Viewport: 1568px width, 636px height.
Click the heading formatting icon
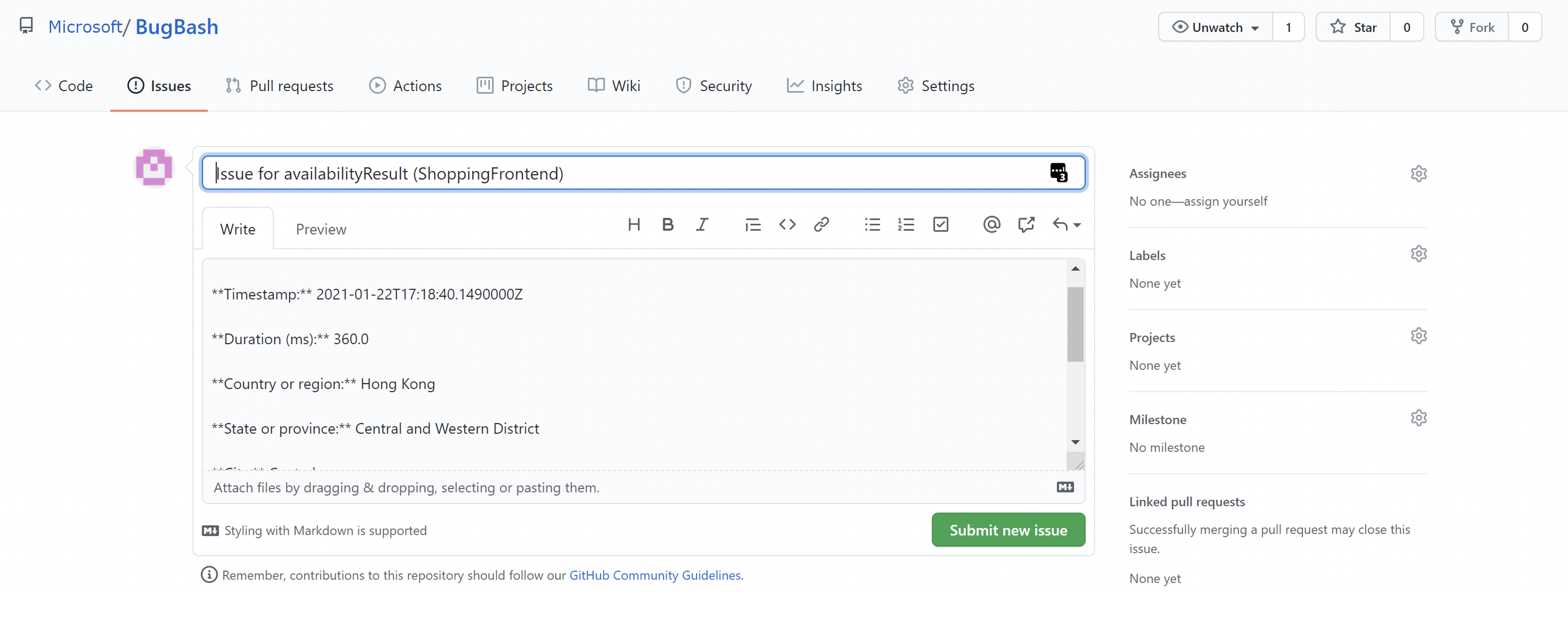point(634,225)
